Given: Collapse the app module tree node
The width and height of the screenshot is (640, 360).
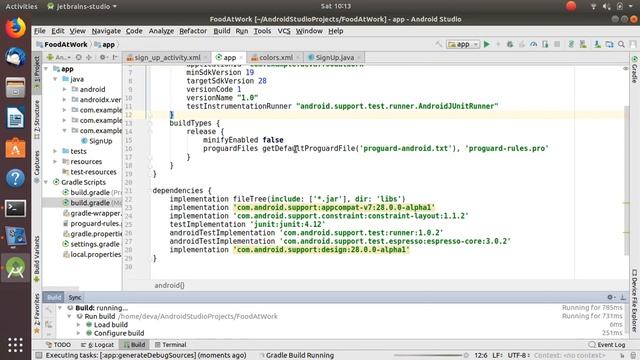Looking at the screenshot, I should pyautogui.click(x=46, y=69).
